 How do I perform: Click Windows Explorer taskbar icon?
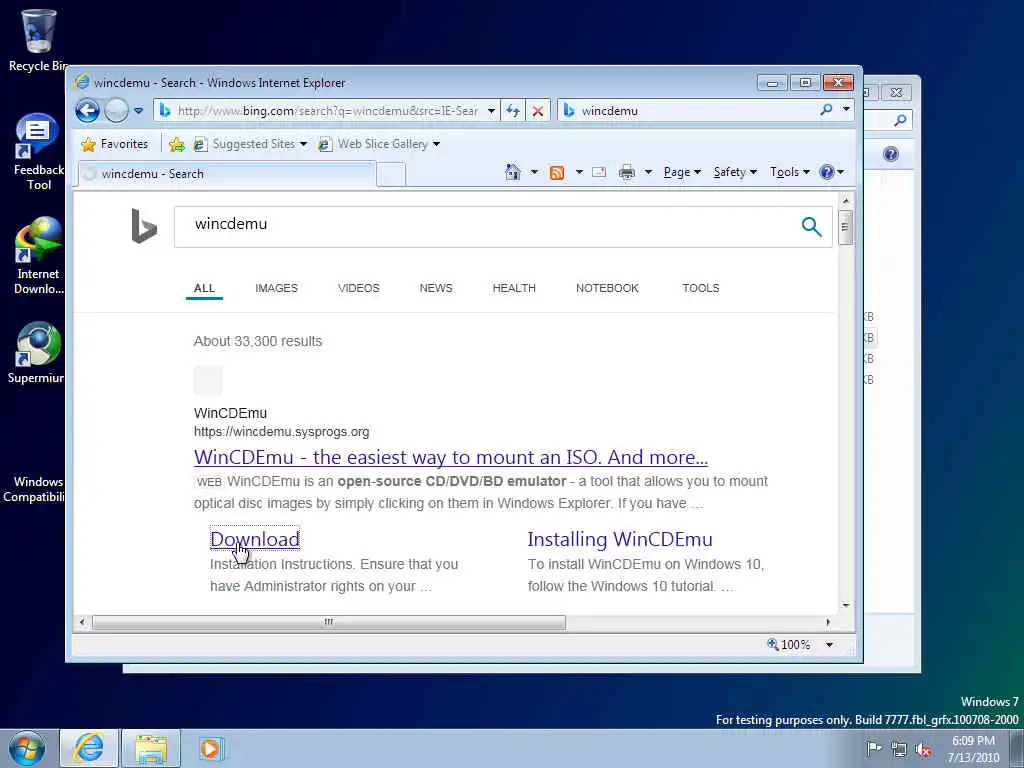(x=151, y=748)
